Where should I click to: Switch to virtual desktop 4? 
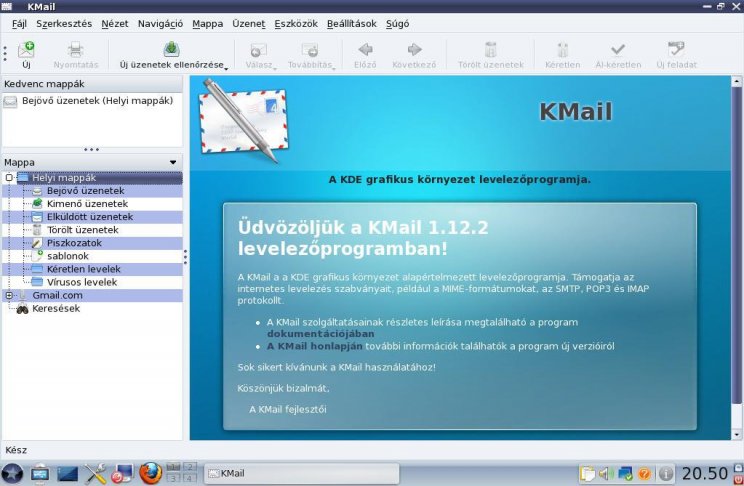(x=190, y=478)
